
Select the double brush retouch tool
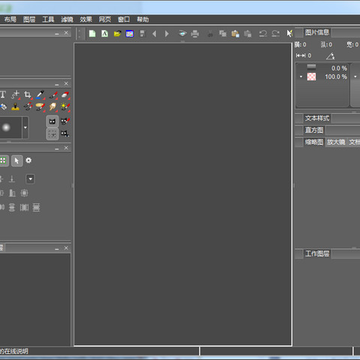[x=28, y=107]
